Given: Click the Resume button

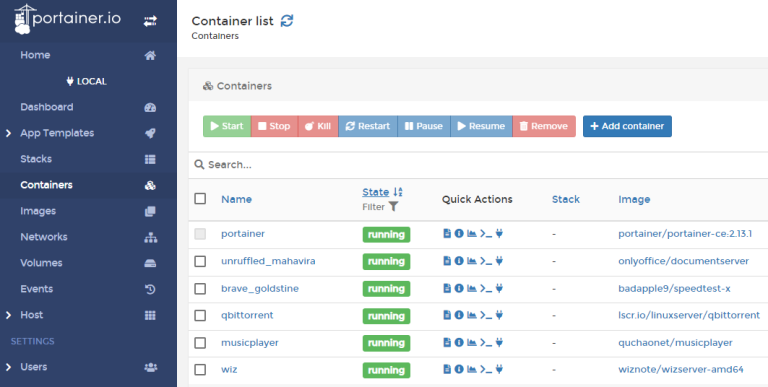Looking at the screenshot, I should [481, 126].
